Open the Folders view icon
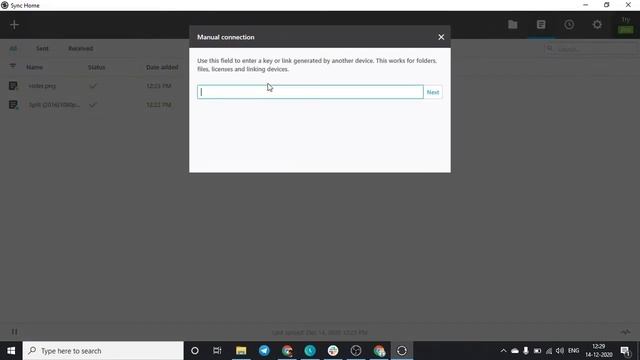This screenshot has width=640, height=360. 513,24
